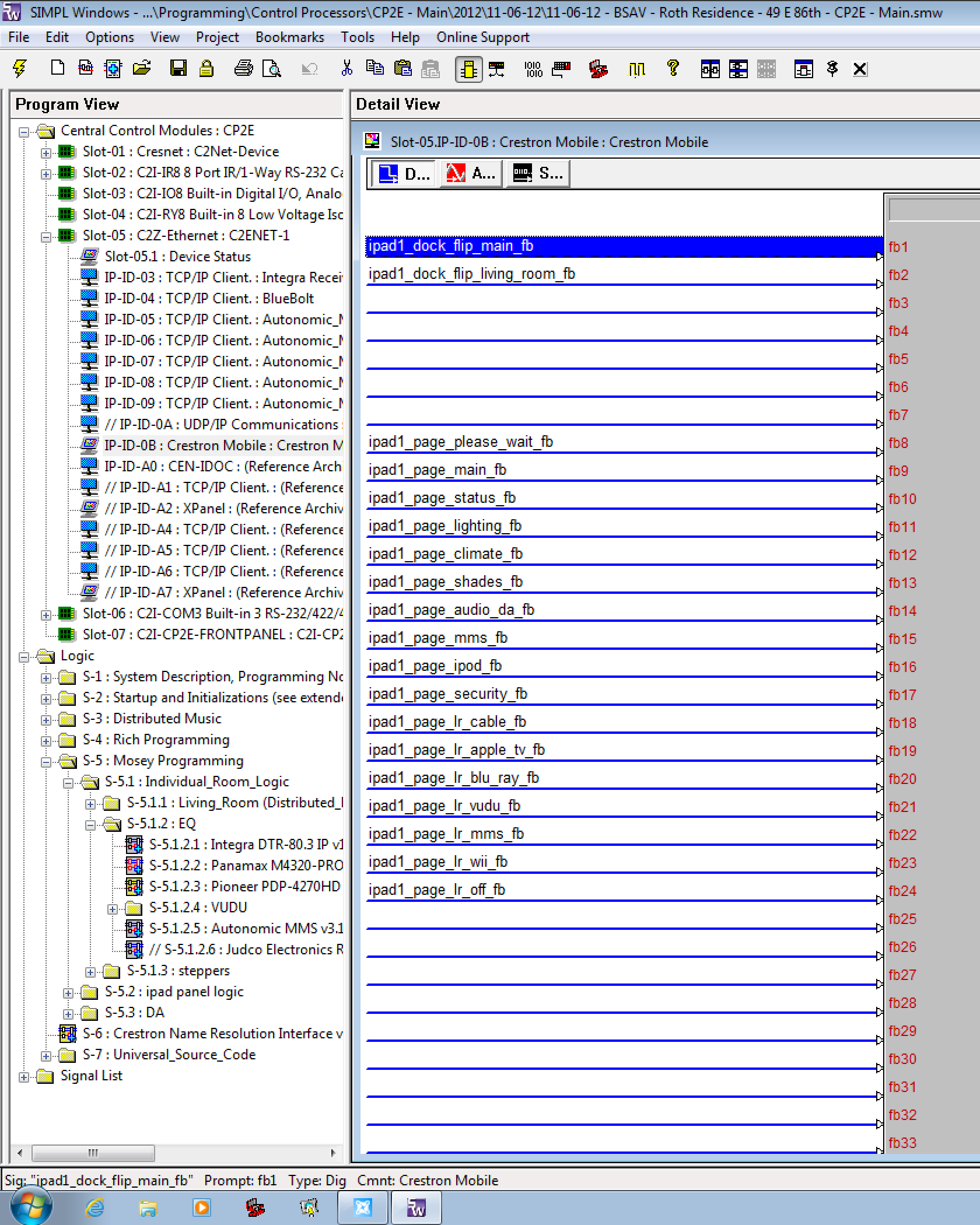Click the fb1 input label
This screenshot has width=980, height=1225.
[x=898, y=247]
